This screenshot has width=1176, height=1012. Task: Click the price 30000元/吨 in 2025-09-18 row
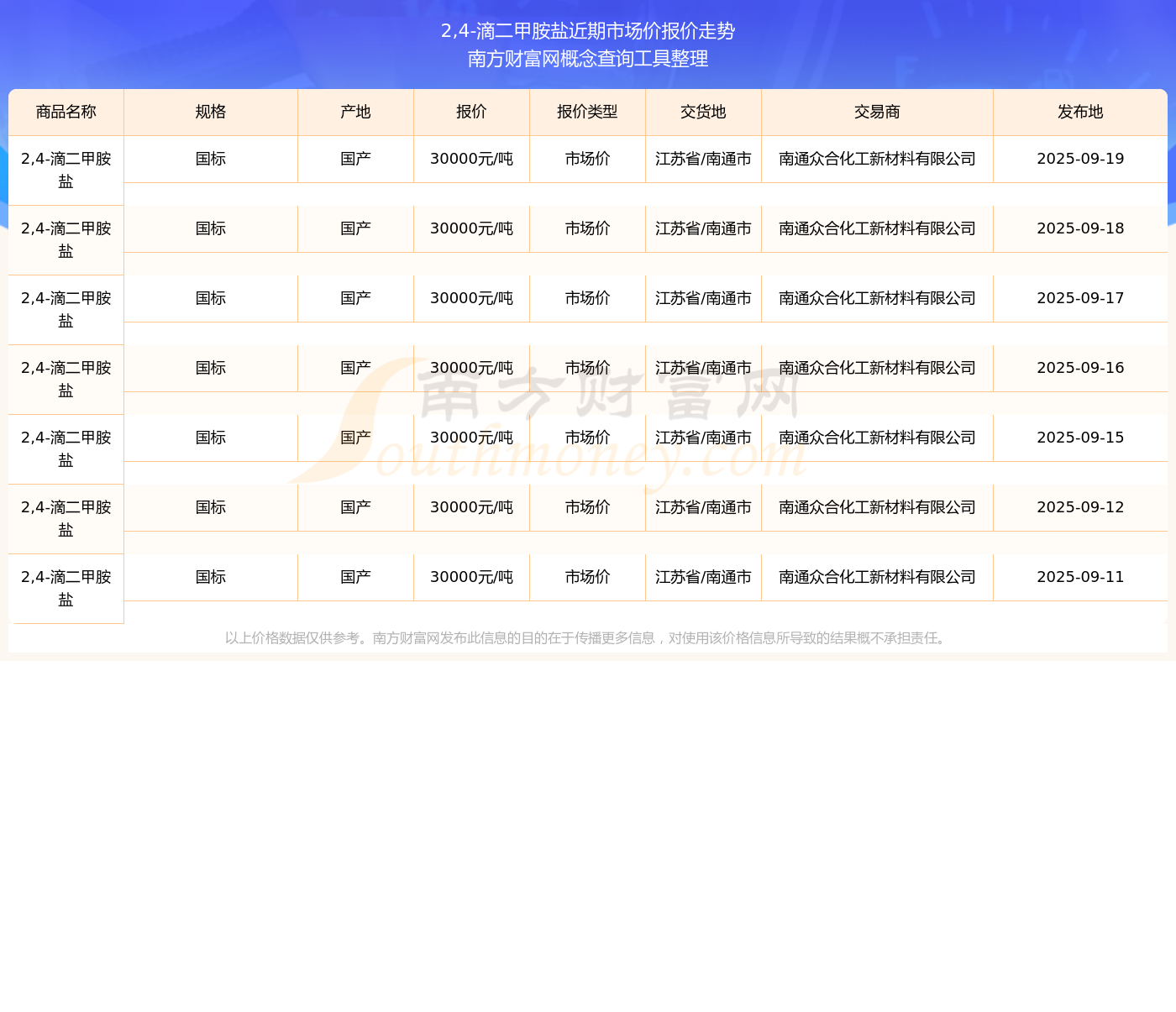point(471,228)
